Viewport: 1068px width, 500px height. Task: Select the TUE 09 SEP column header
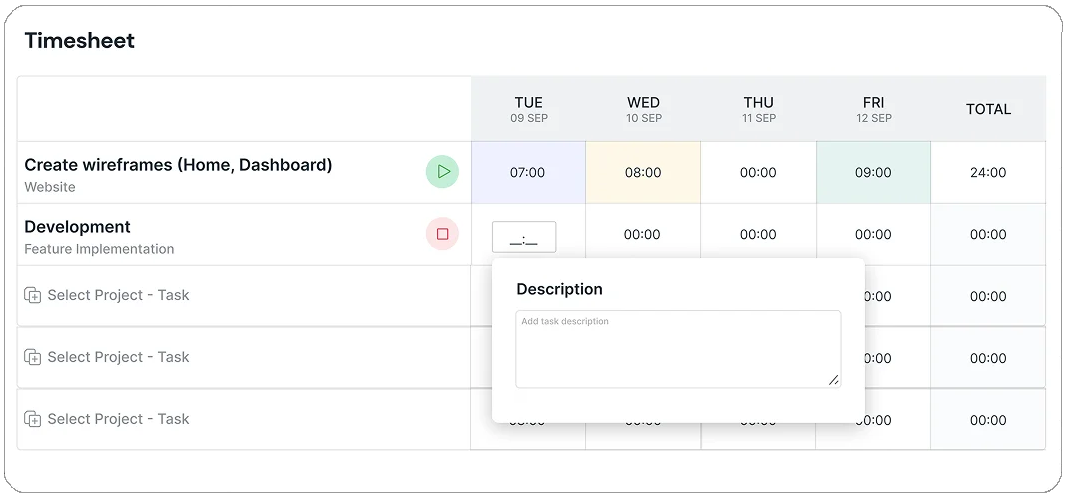[529, 109]
